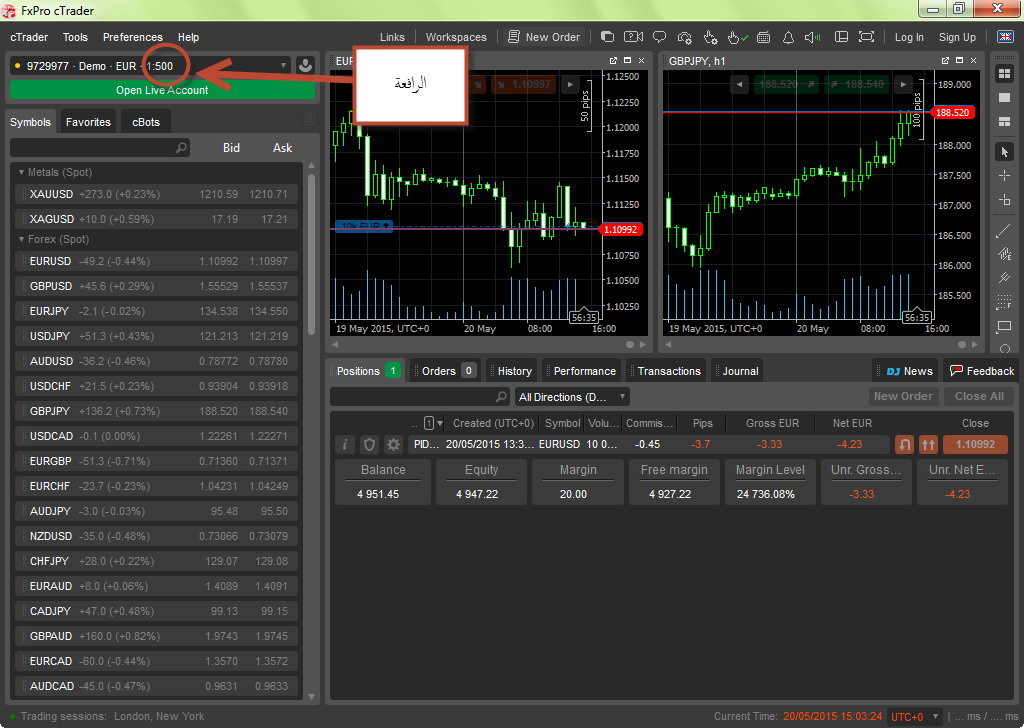Open the Orders tab
Image resolution: width=1024 pixels, height=728 pixels.
pos(445,371)
